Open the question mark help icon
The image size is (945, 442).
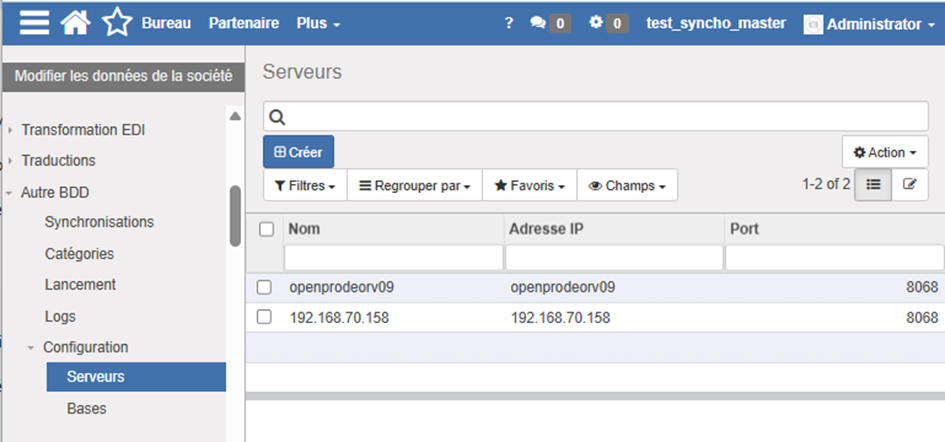(509, 23)
